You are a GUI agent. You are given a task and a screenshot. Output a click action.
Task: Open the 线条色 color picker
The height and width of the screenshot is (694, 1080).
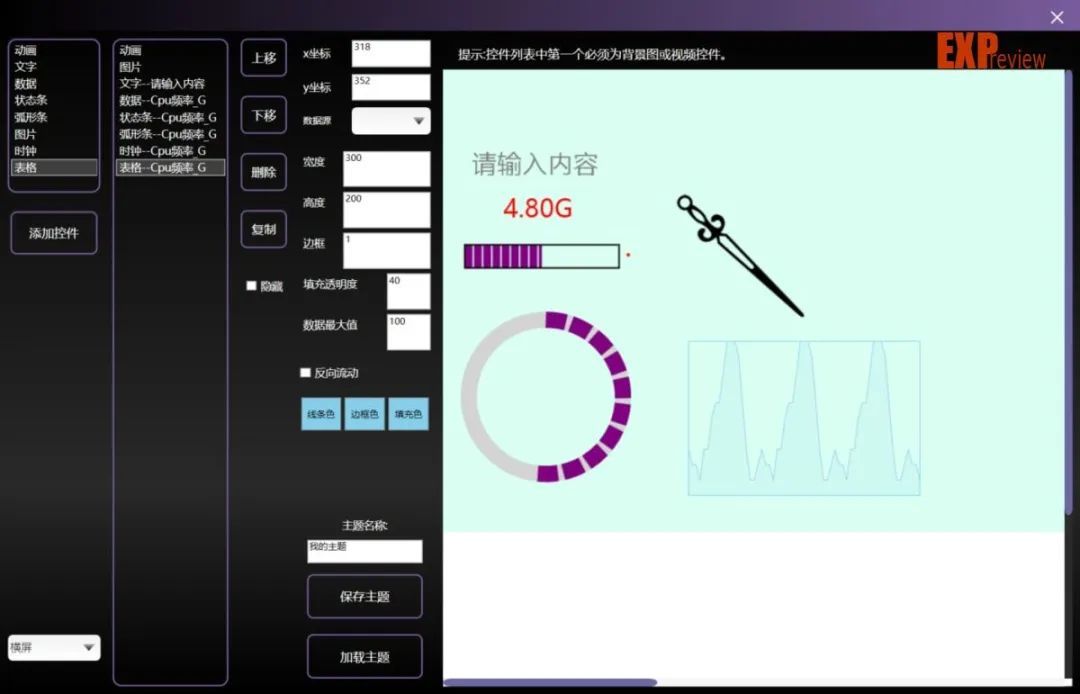[321, 414]
